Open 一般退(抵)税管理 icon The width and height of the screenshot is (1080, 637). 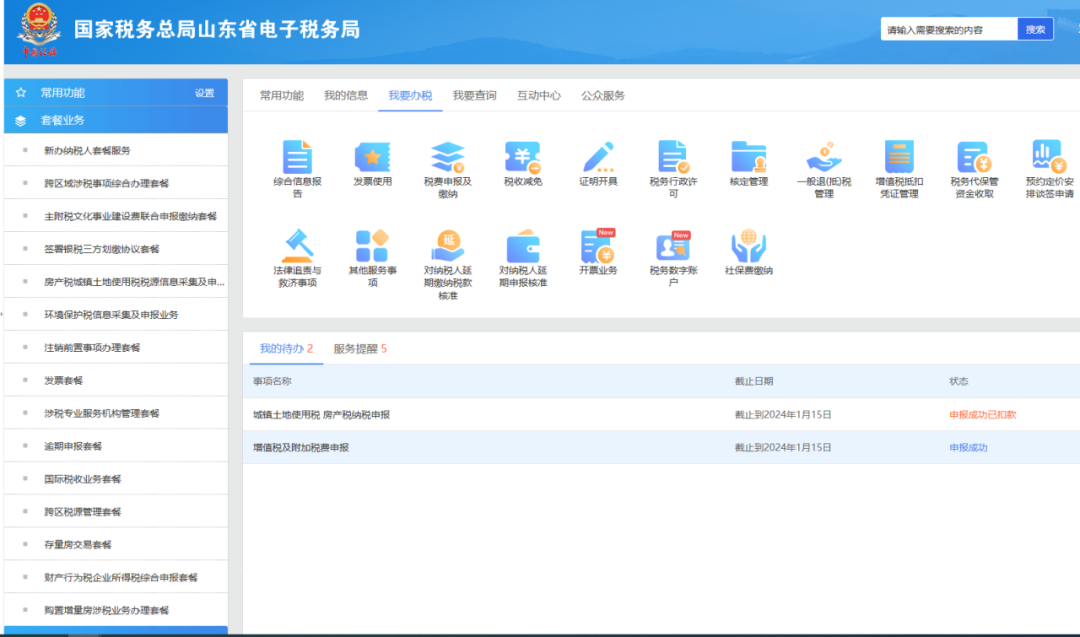pyautogui.click(x=823, y=157)
